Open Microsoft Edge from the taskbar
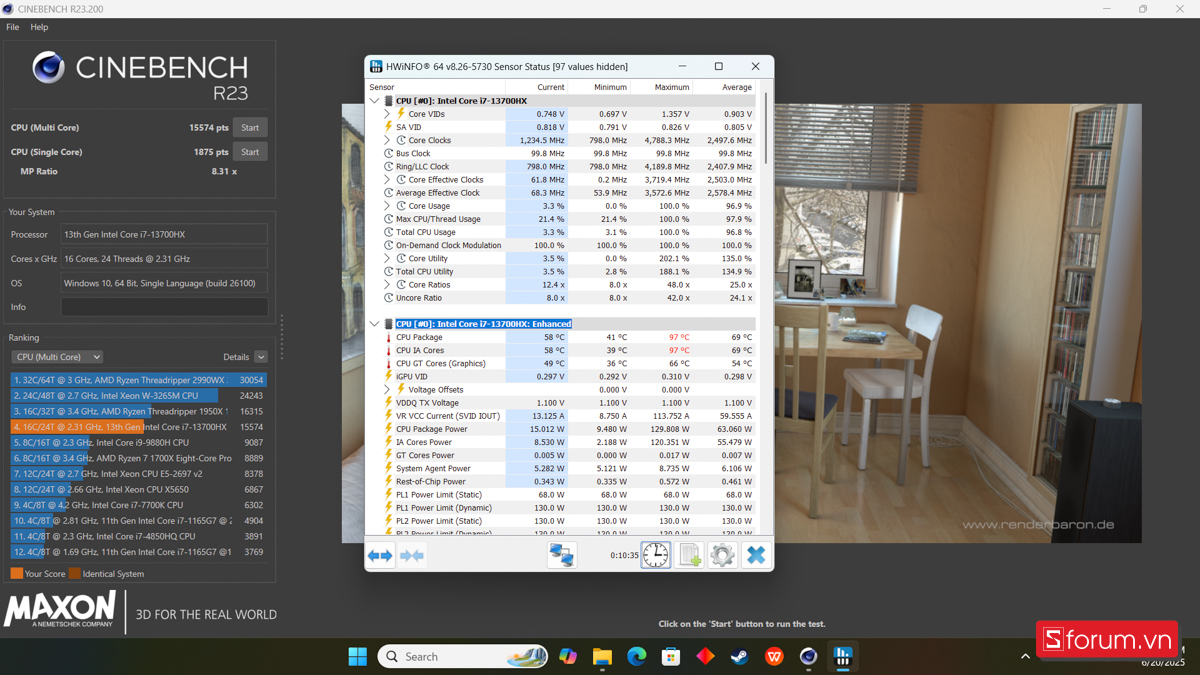 [637, 657]
